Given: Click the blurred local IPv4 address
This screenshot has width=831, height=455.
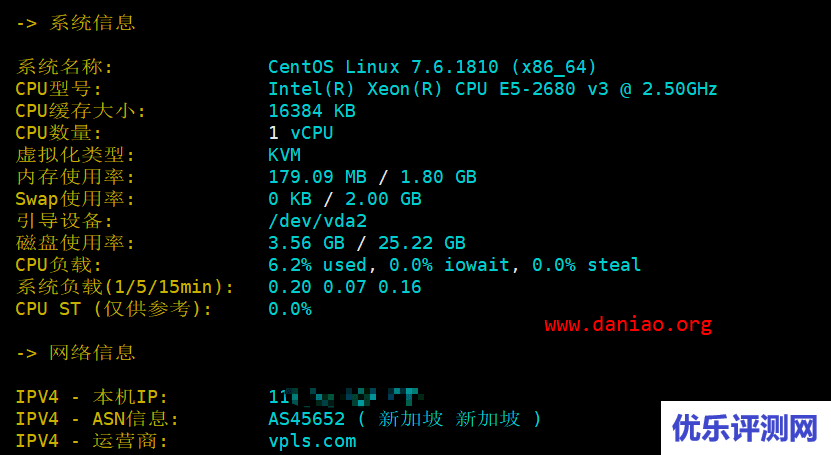Looking at the screenshot, I should tap(346, 397).
